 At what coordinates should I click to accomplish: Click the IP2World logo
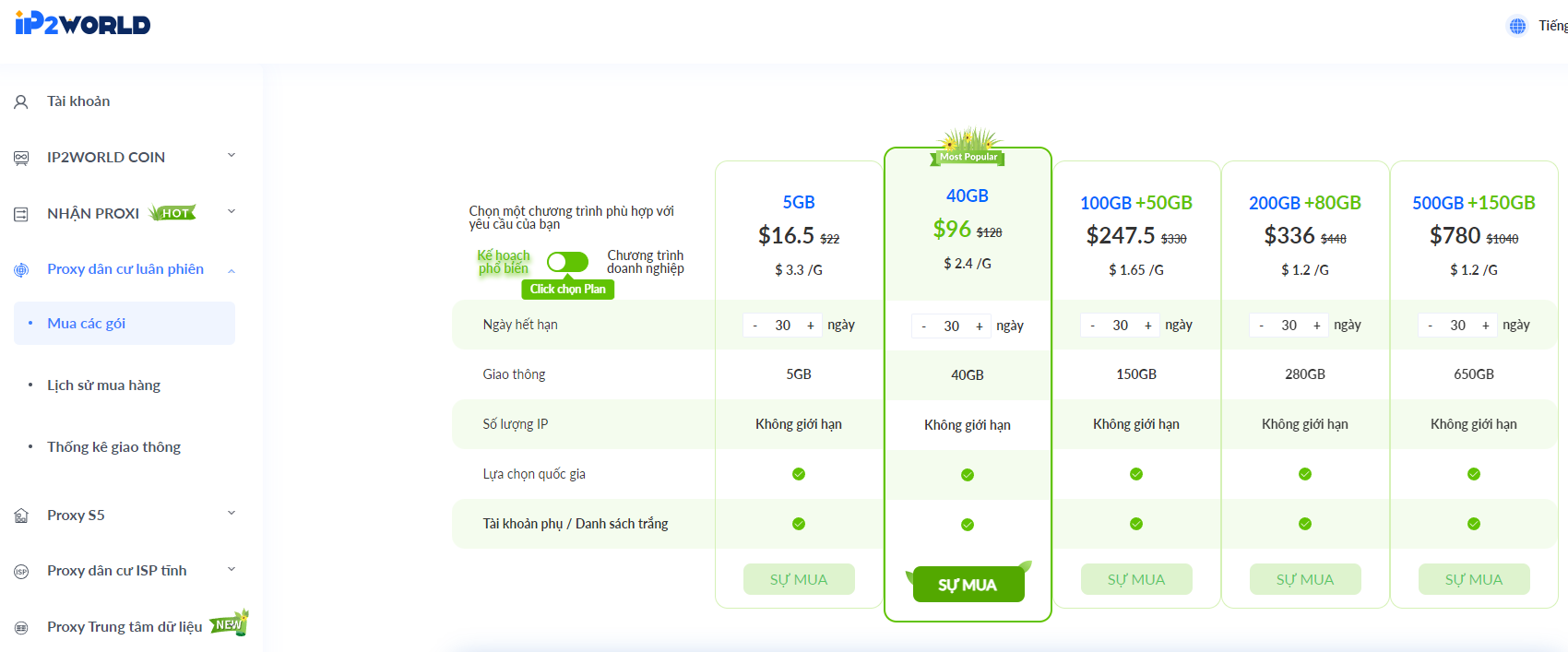[83, 23]
